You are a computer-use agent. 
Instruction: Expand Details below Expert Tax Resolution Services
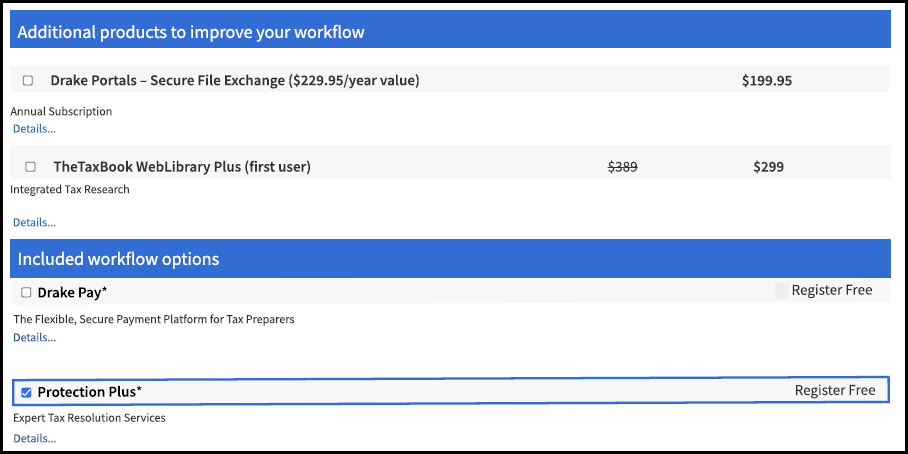click(x=35, y=438)
